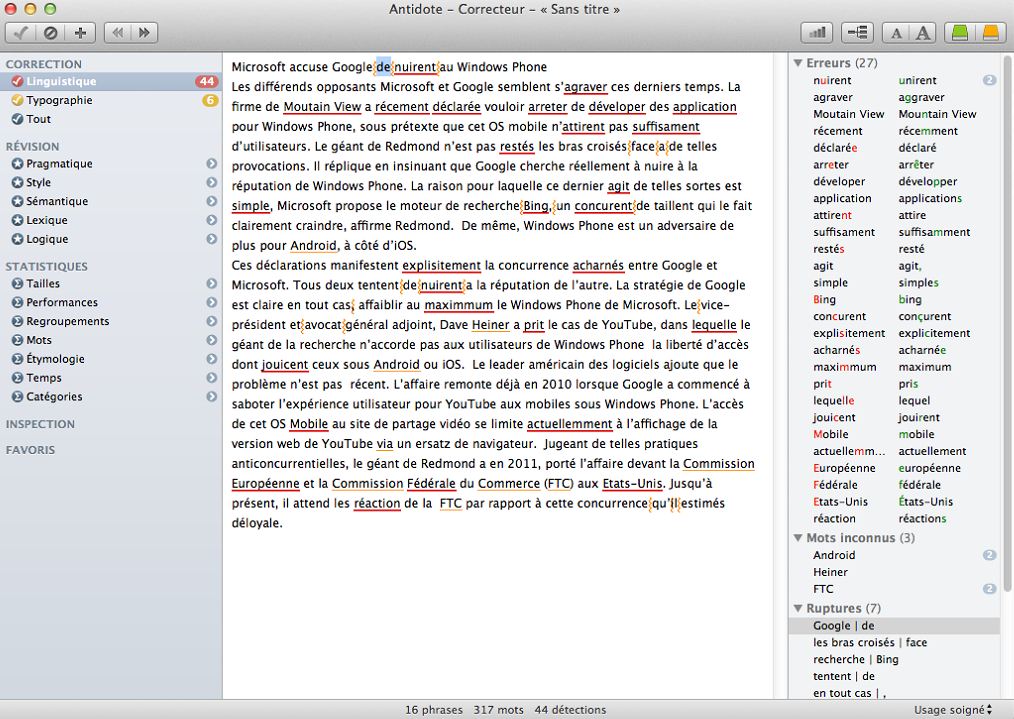Select the 'les bras croisés | face' rupture
This screenshot has height=719, width=1014.
tap(895, 642)
